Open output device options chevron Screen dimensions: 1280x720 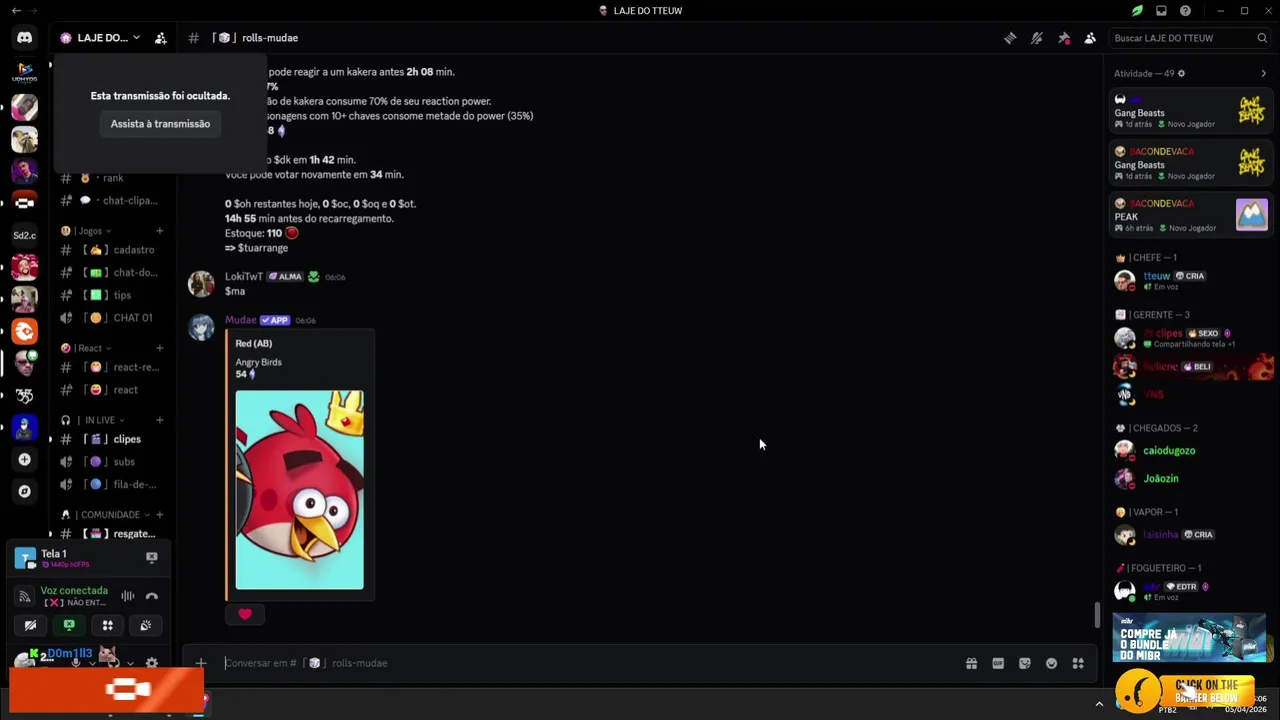click(130, 663)
